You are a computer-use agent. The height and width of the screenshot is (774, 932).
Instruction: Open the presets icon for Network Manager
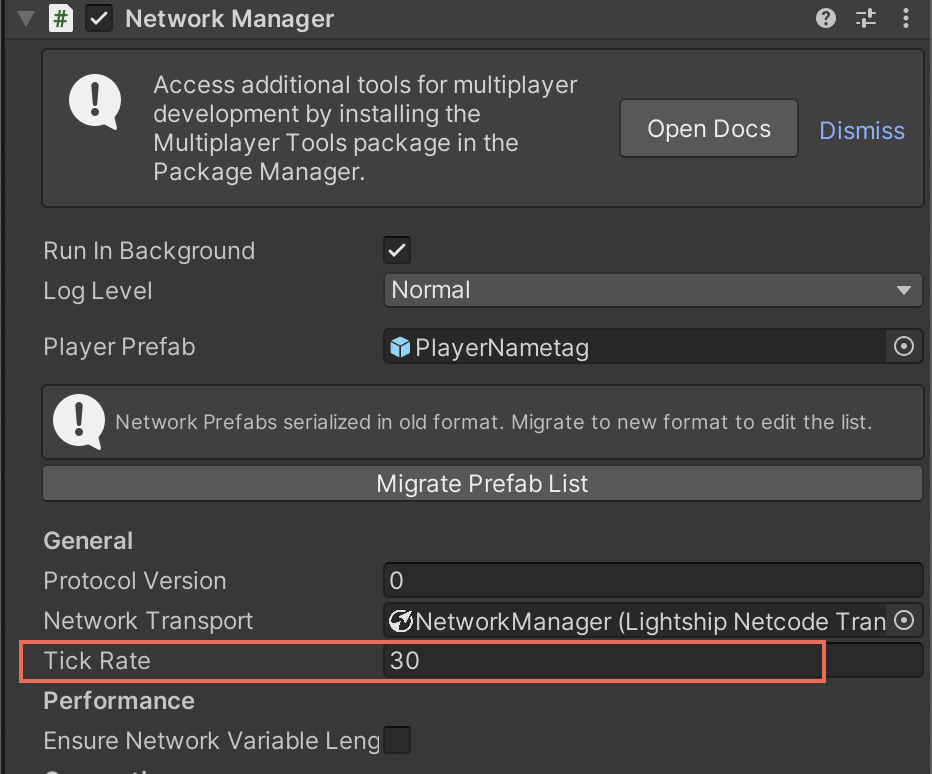pos(866,18)
